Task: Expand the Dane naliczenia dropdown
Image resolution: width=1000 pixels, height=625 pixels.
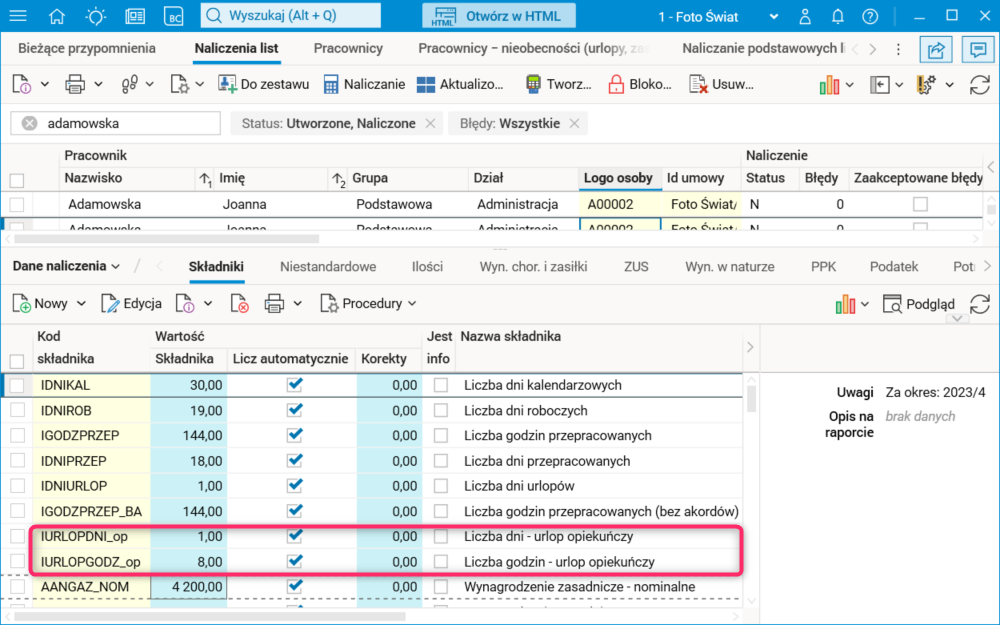Action: tap(66, 266)
